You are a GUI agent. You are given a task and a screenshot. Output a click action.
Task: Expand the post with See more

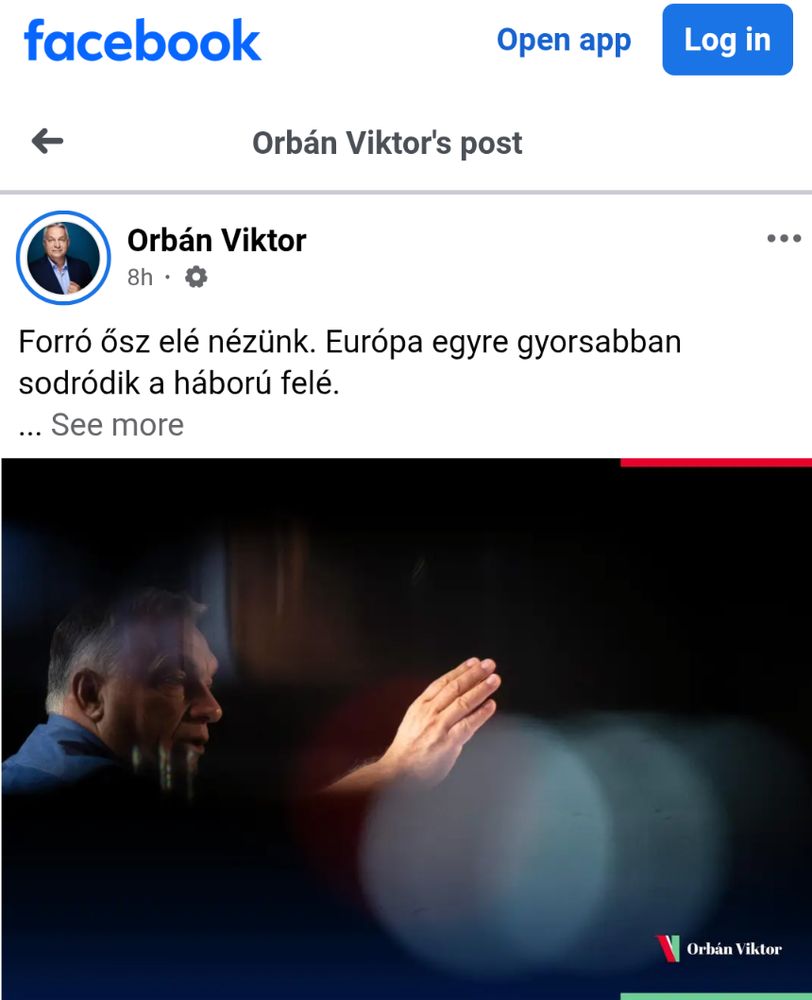tap(117, 425)
